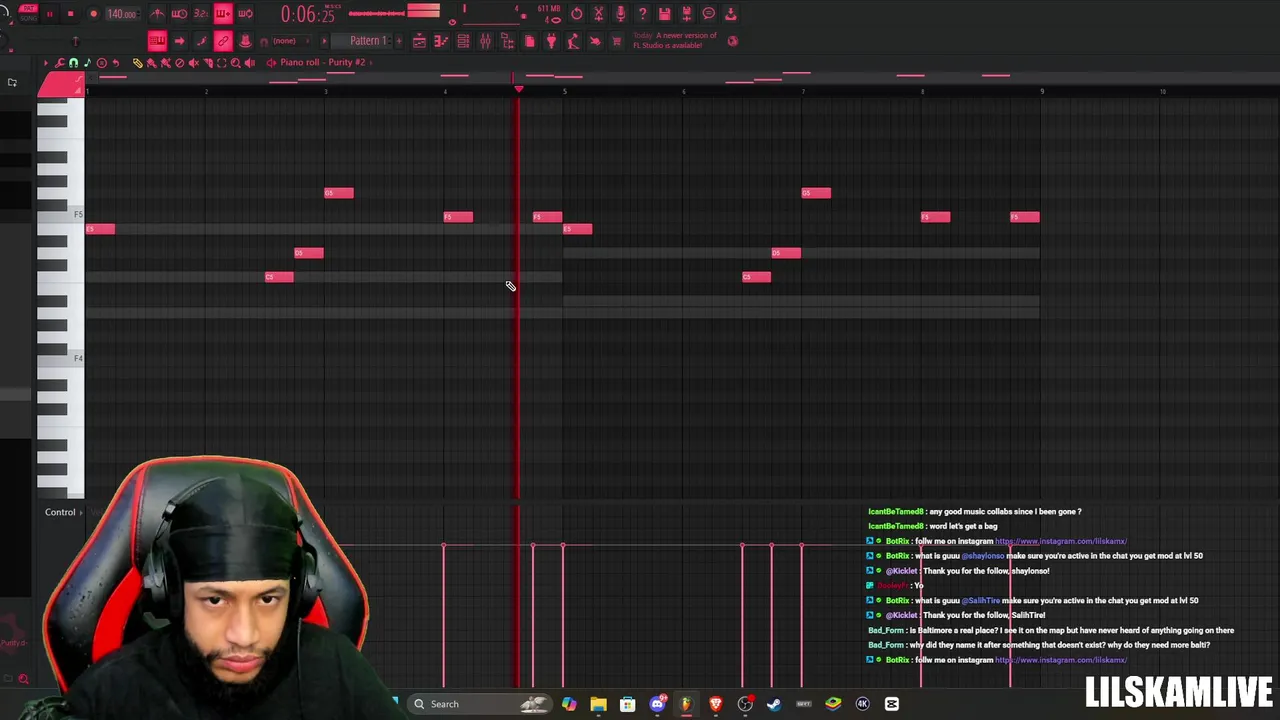Add new pattern with plus button
Screen dimensions: 1280x720
(398, 41)
